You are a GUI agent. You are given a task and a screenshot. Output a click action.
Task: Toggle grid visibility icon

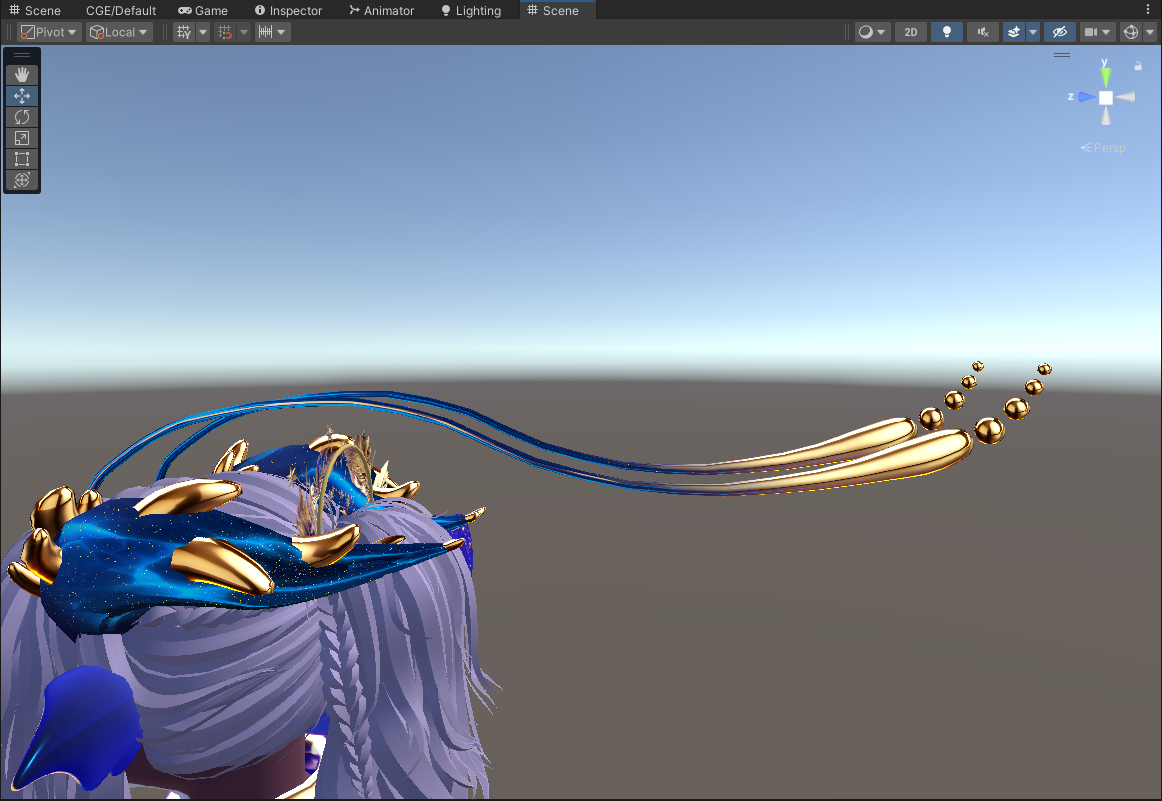(x=184, y=32)
